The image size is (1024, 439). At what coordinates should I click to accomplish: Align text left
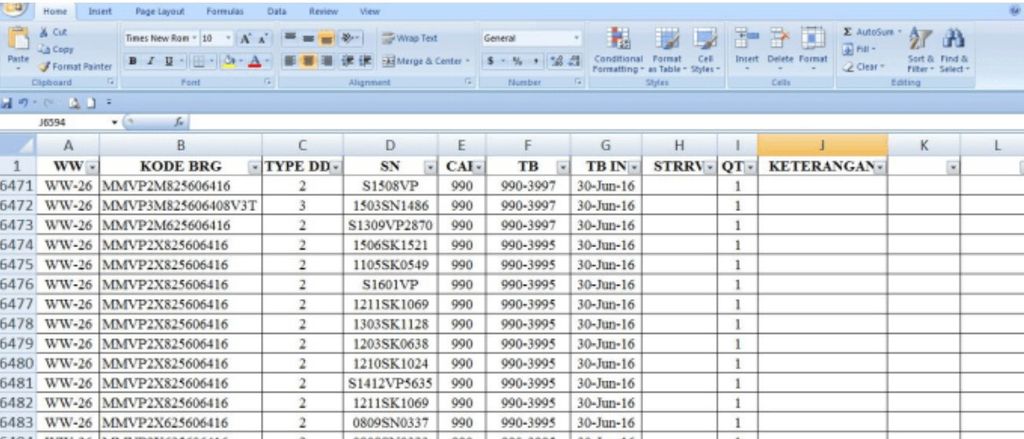point(289,61)
